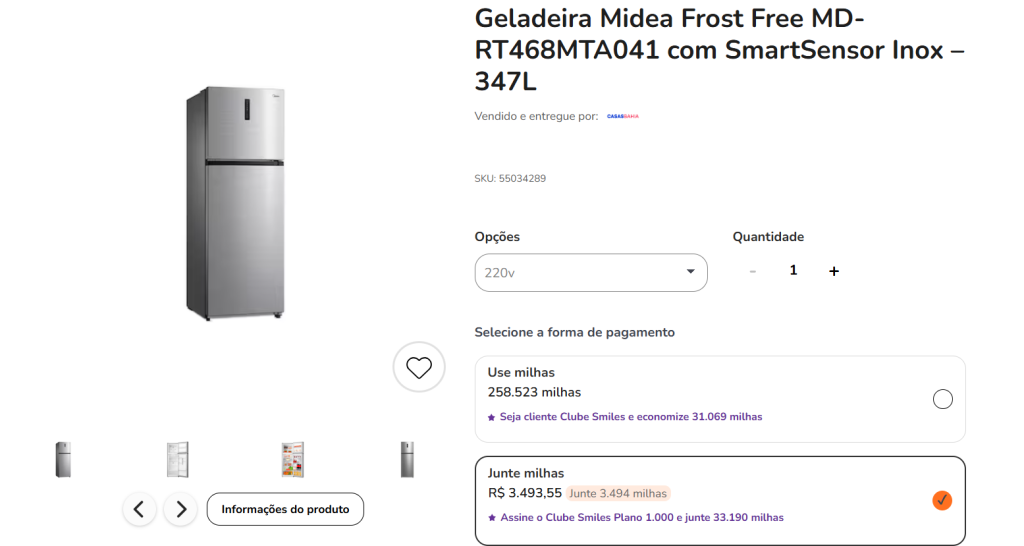Show the open empty fridge thumbnail
Image resolution: width=1024 pixels, height=546 pixels.
point(177,459)
